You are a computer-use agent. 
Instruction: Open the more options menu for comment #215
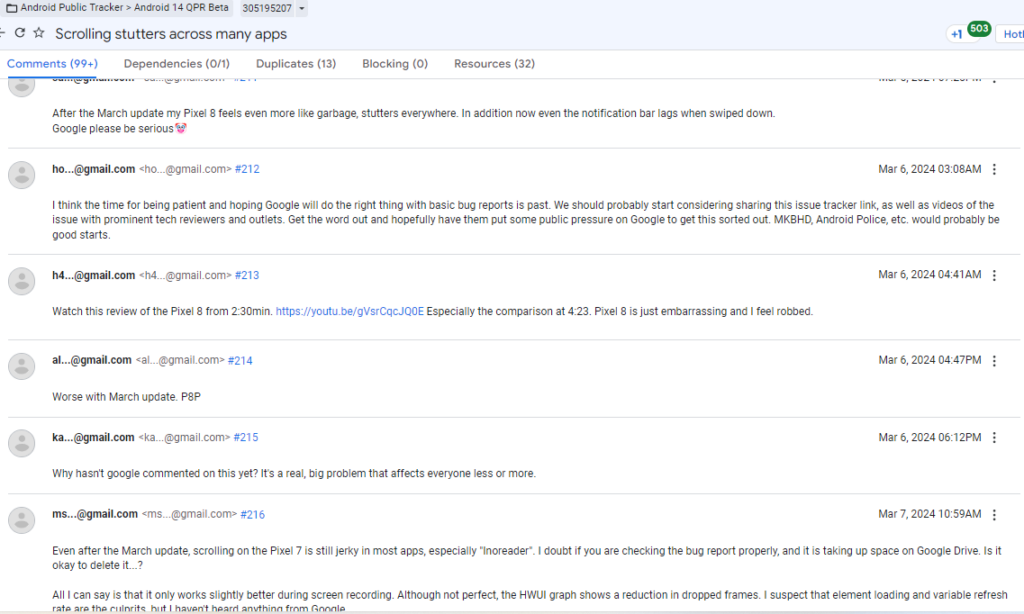click(995, 438)
